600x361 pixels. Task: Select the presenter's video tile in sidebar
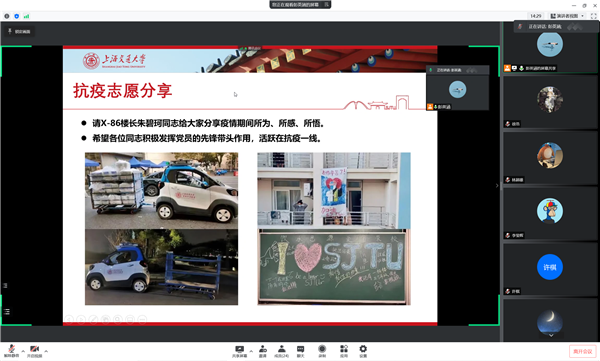click(x=550, y=47)
